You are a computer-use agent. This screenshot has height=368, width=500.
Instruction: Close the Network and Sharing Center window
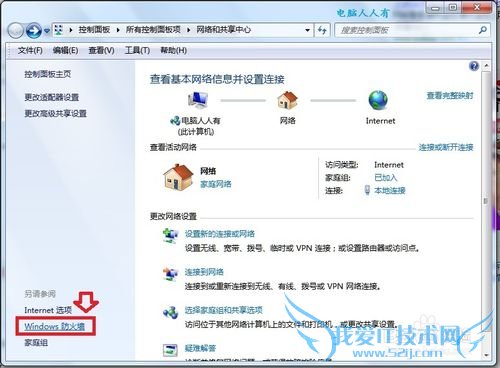(x=477, y=7)
